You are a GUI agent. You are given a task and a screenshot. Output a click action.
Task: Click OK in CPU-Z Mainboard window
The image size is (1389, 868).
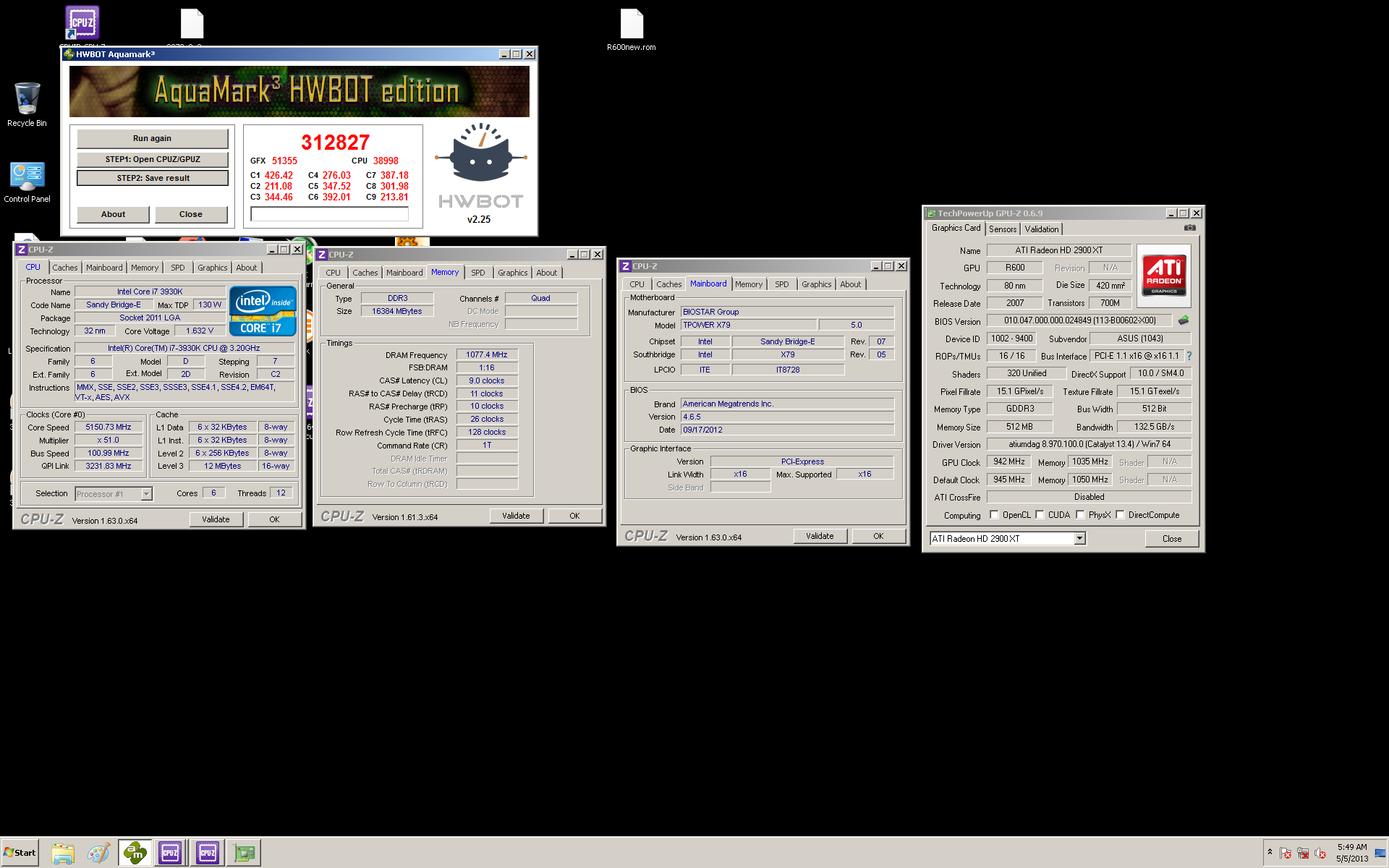coord(878,536)
